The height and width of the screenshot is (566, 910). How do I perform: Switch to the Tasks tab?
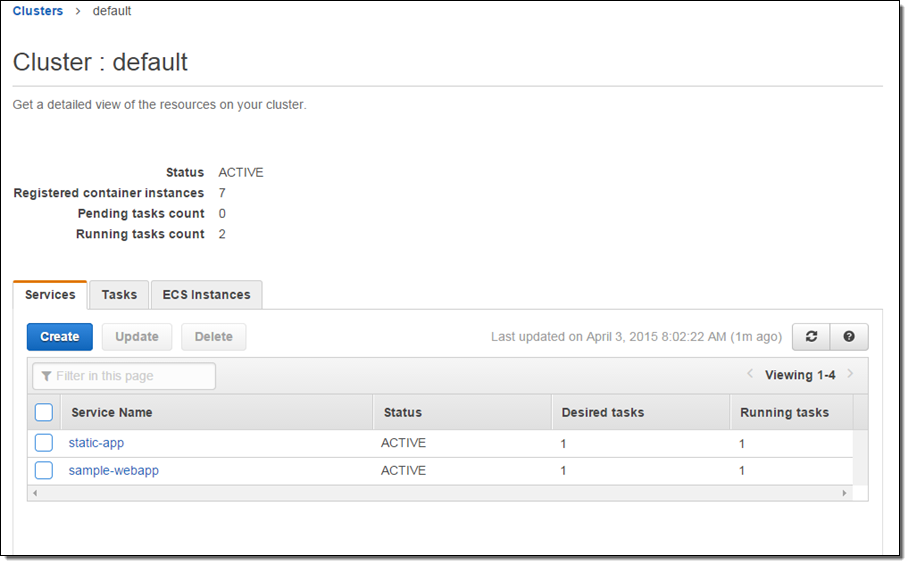119,295
